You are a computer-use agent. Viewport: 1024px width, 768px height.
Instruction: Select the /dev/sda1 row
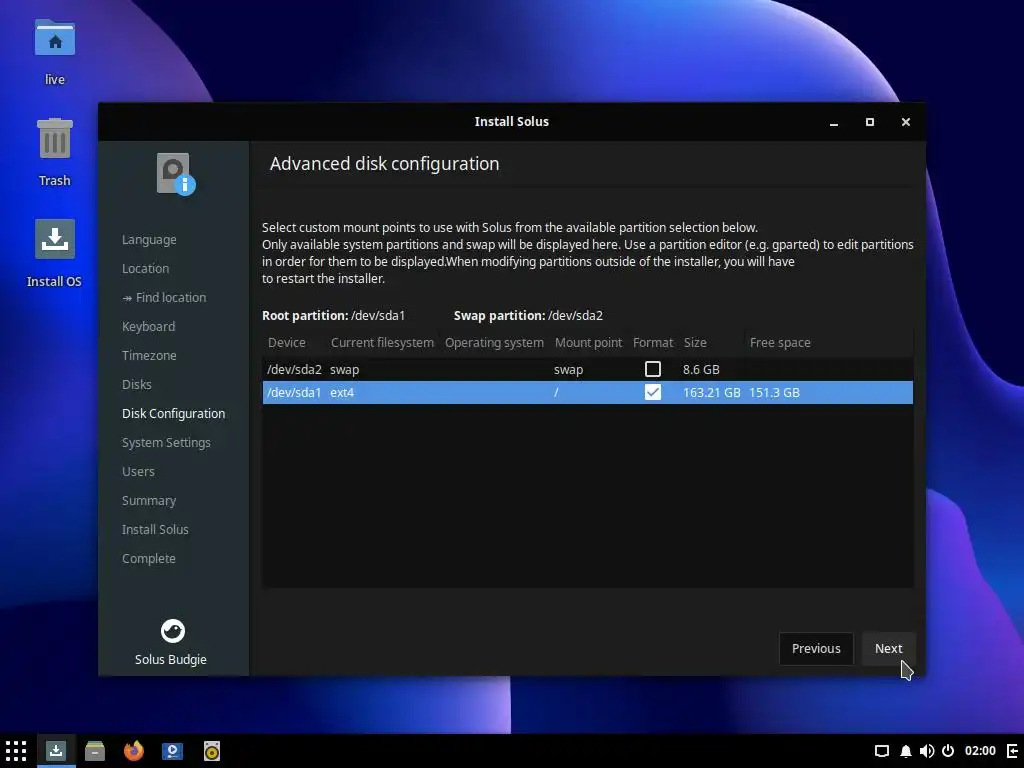tap(587, 392)
